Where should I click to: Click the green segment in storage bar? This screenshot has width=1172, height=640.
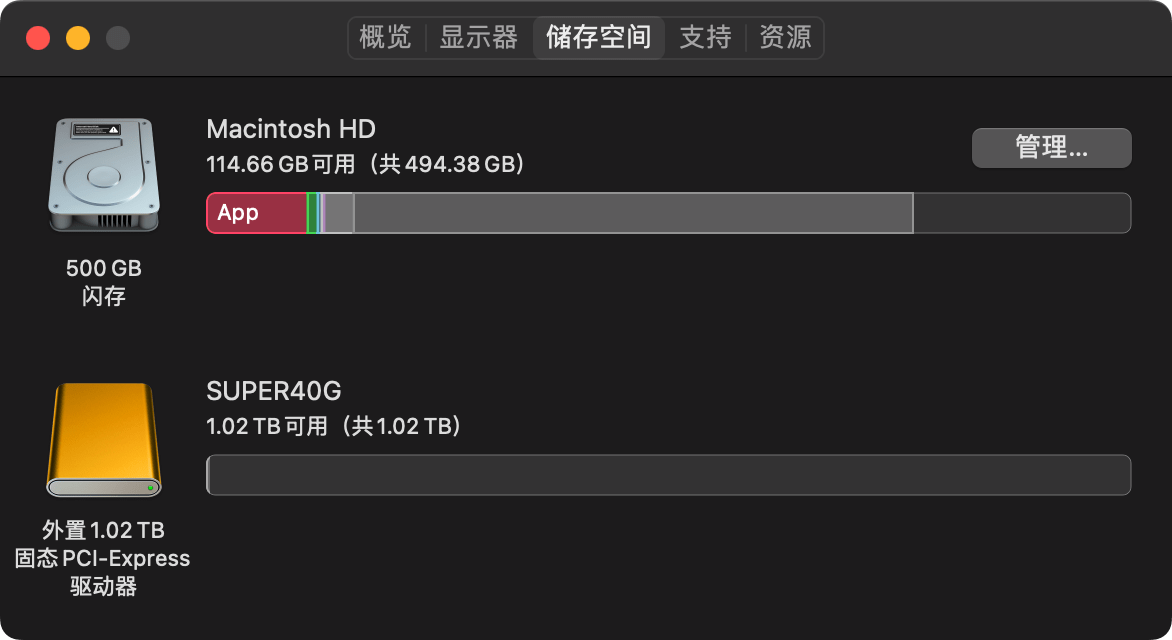point(312,213)
